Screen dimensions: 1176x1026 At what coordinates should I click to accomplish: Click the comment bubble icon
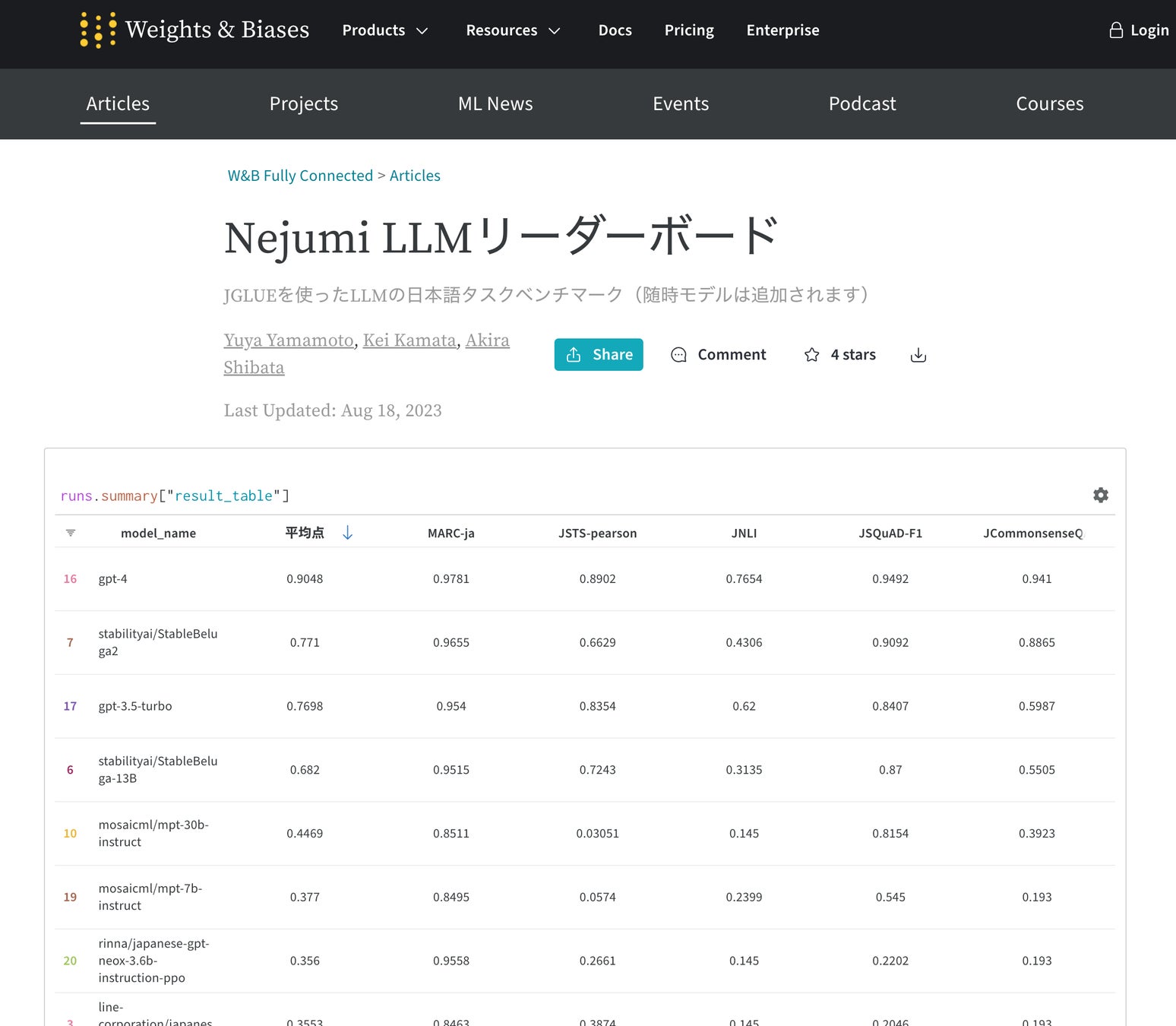679,355
